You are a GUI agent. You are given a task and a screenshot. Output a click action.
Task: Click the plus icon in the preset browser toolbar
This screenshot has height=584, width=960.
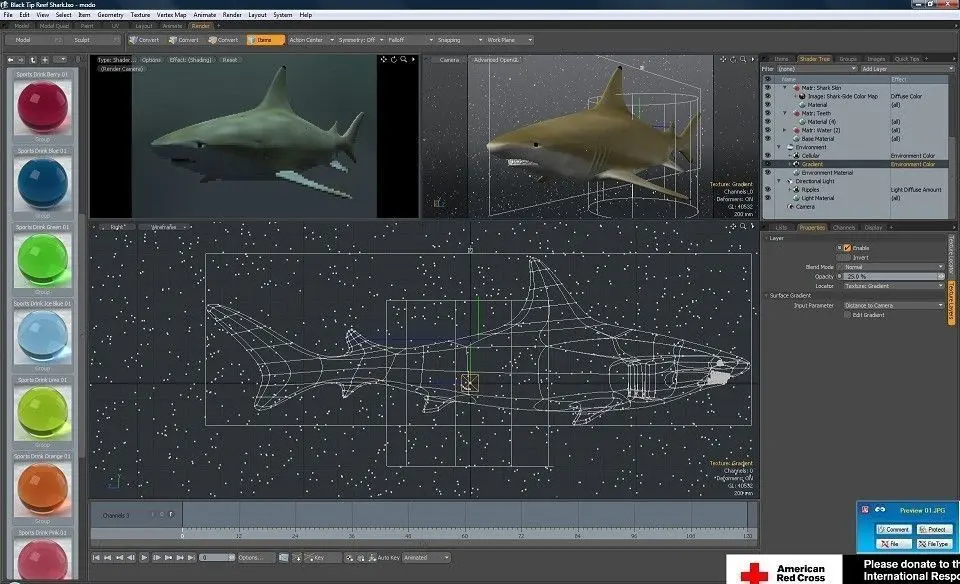[x=45, y=60]
